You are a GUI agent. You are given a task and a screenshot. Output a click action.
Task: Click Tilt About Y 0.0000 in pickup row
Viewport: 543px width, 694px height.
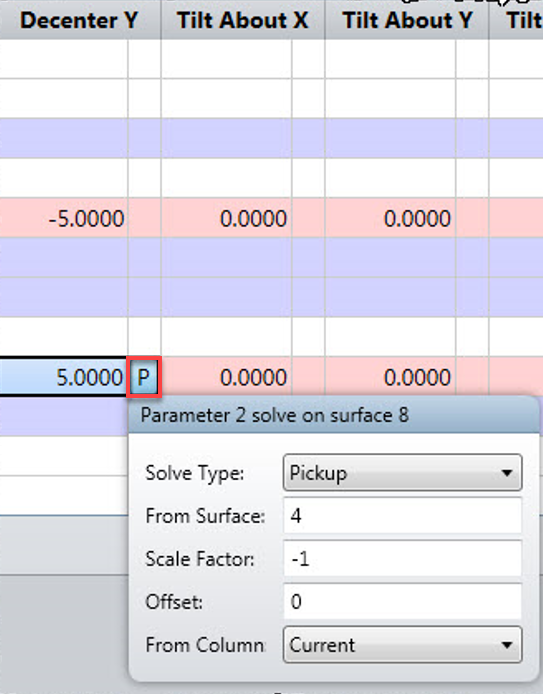(390, 377)
